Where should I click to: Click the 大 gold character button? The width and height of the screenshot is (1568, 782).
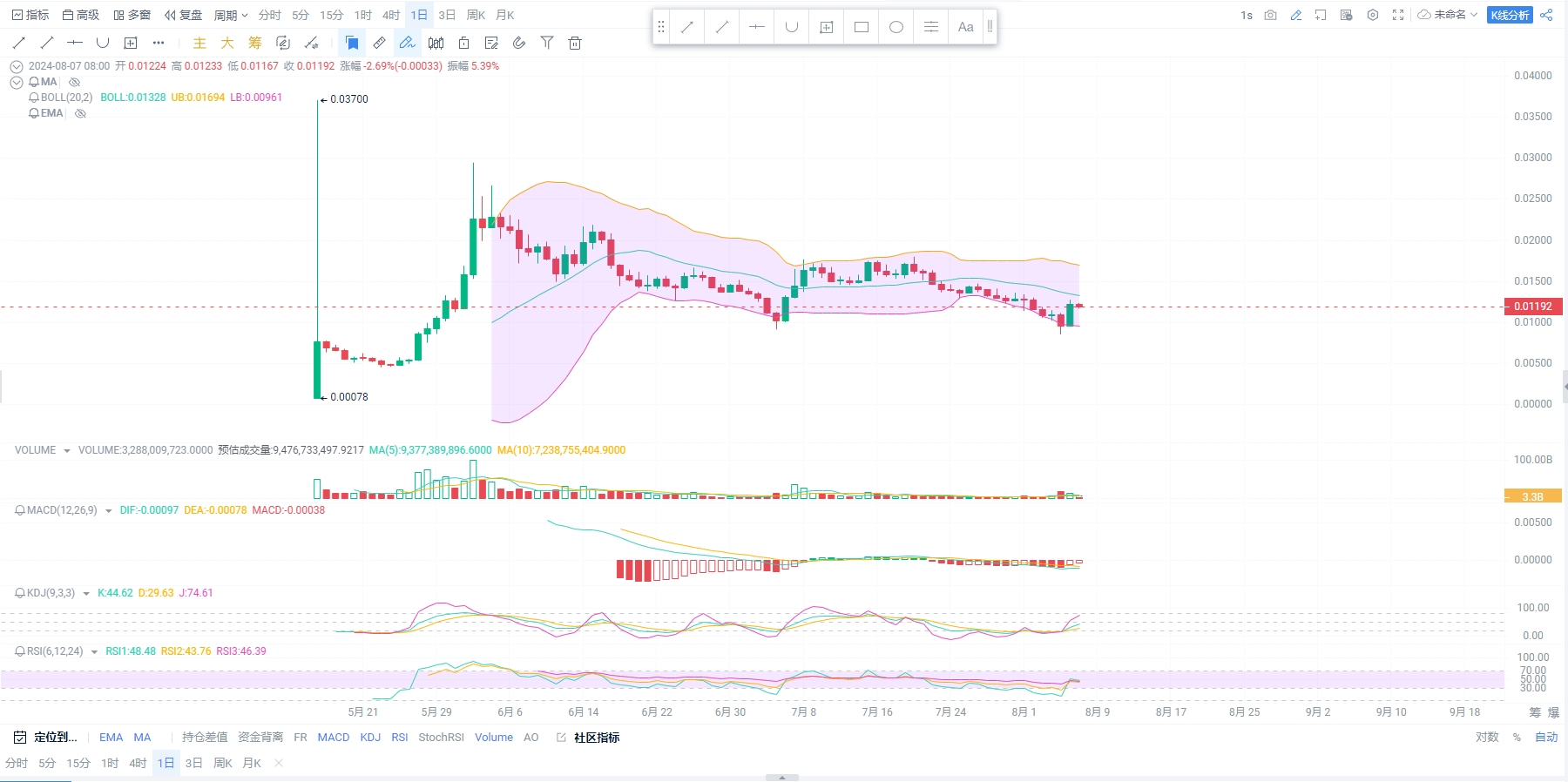pyautogui.click(x=227, y=43)
